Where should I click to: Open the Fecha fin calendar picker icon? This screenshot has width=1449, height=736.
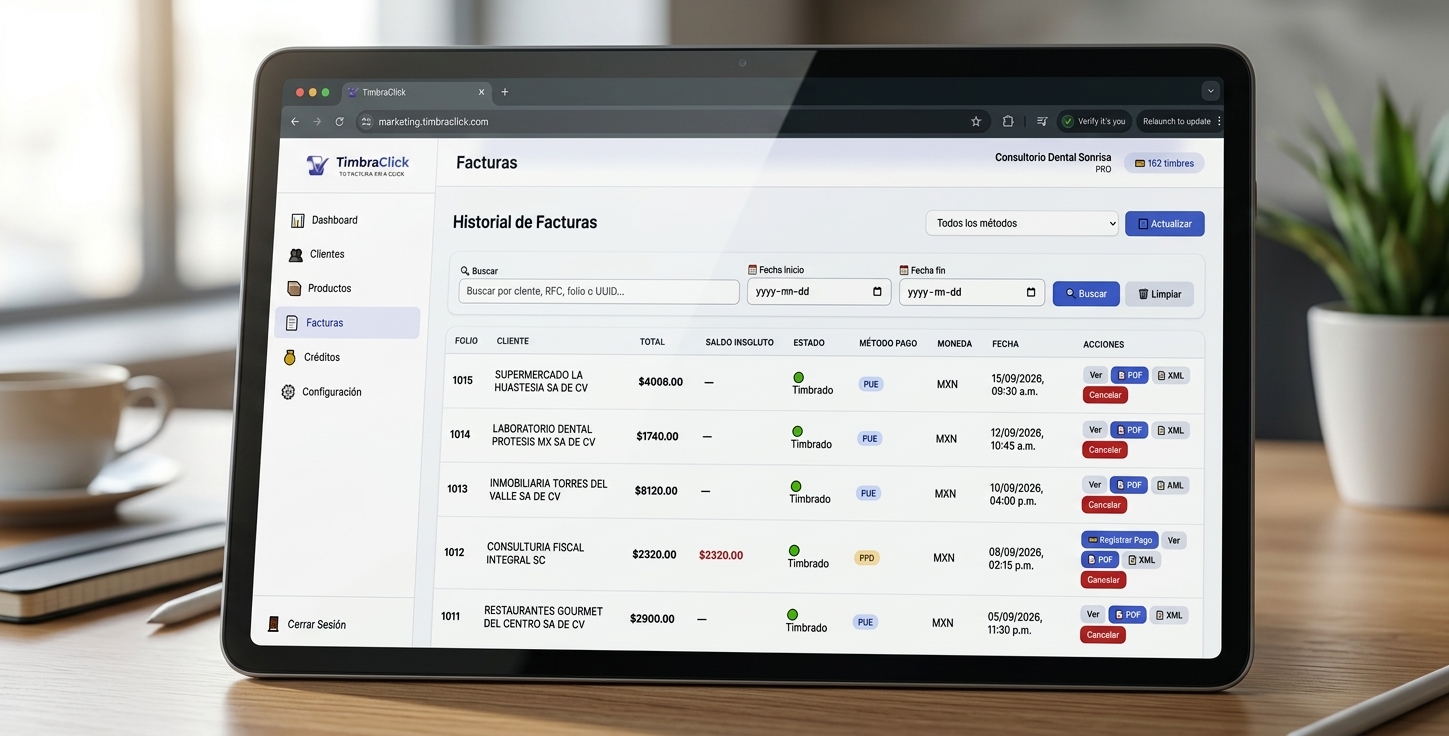(x=1031, y=292)
